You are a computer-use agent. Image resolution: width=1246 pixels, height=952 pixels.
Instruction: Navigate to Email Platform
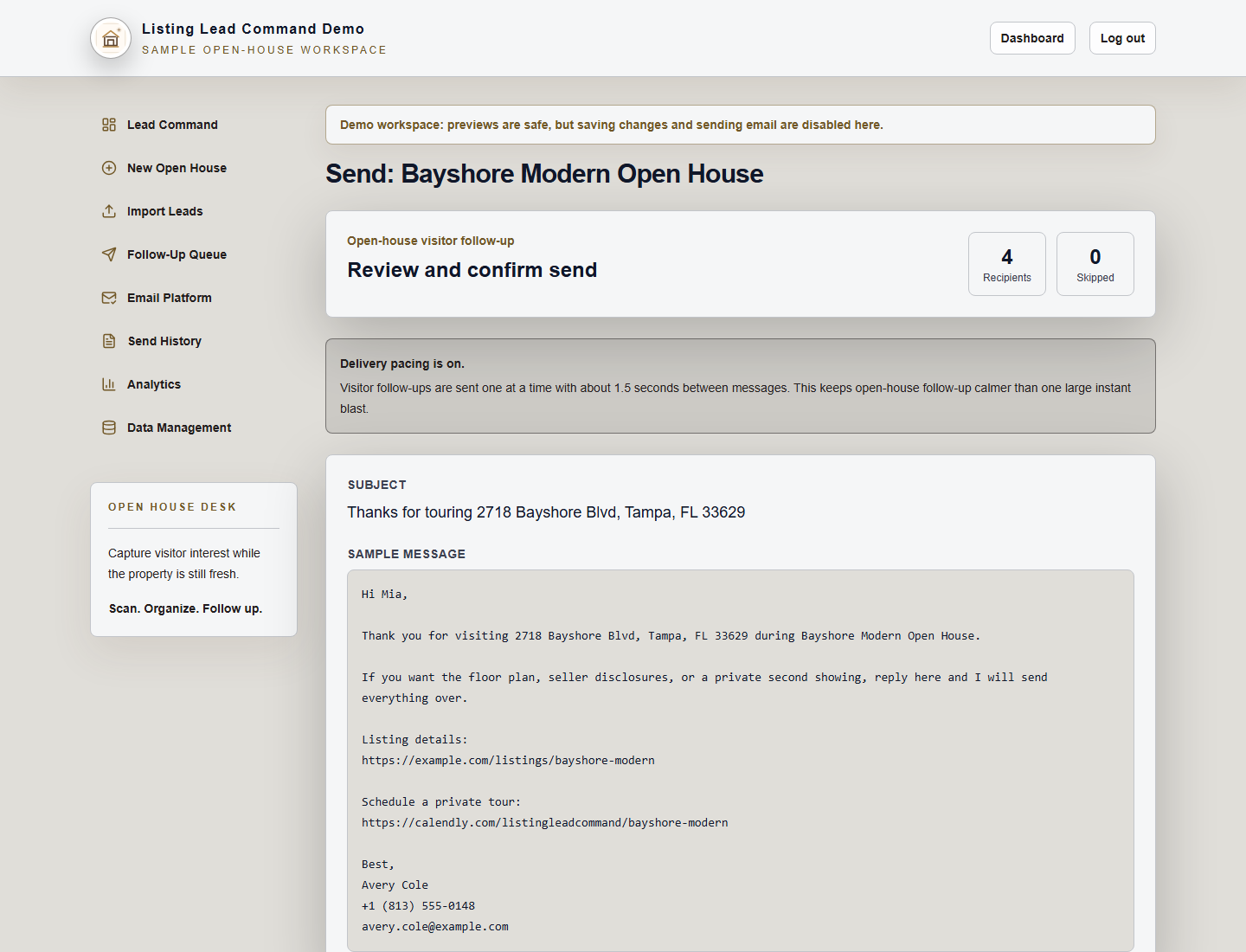[x=170, y=298]
